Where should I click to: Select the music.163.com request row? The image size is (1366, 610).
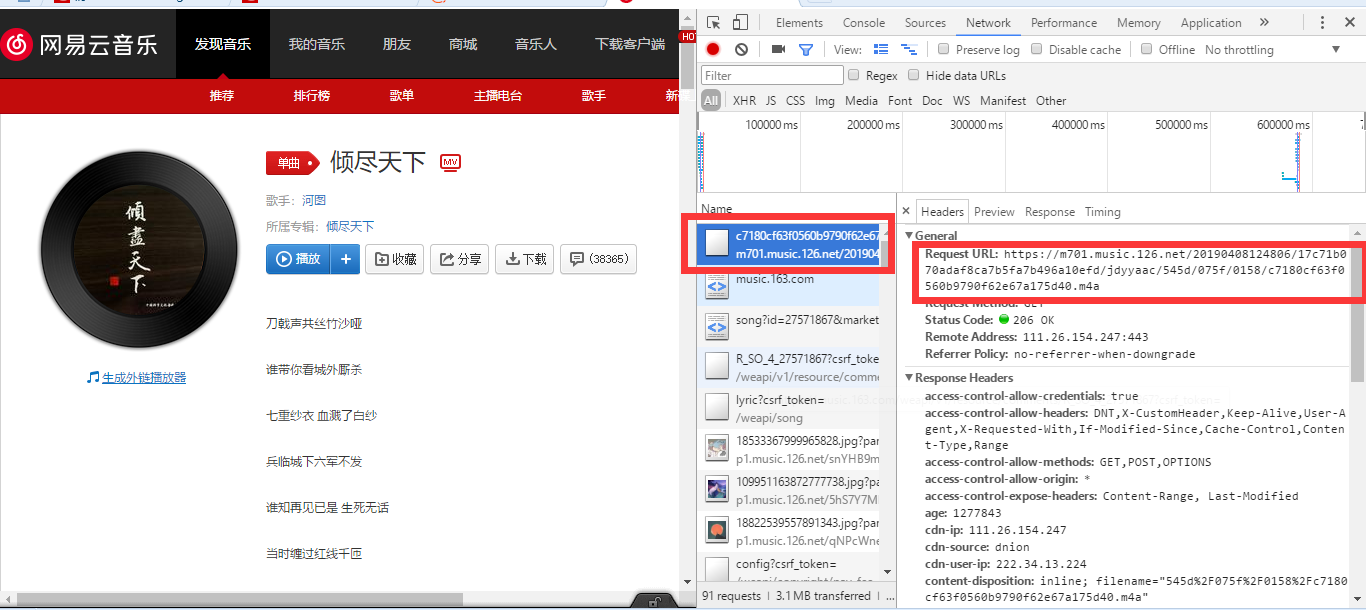(789, 288)
